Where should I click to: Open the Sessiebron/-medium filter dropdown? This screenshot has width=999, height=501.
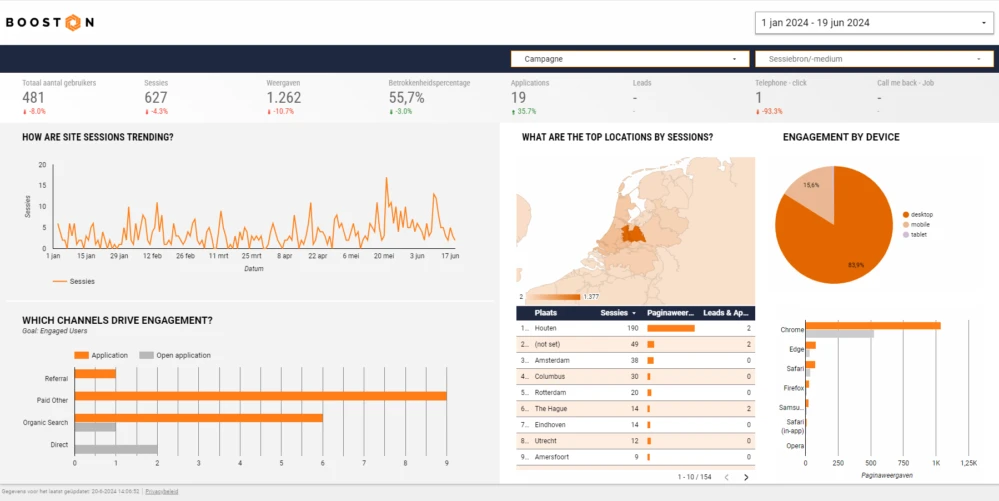tap(874, 59)
